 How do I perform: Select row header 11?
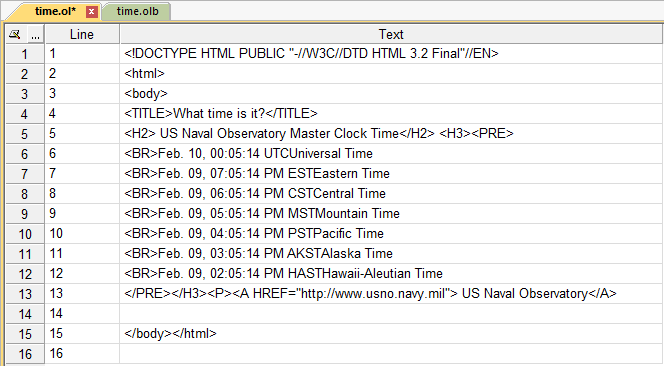click(x=25, y=254)
